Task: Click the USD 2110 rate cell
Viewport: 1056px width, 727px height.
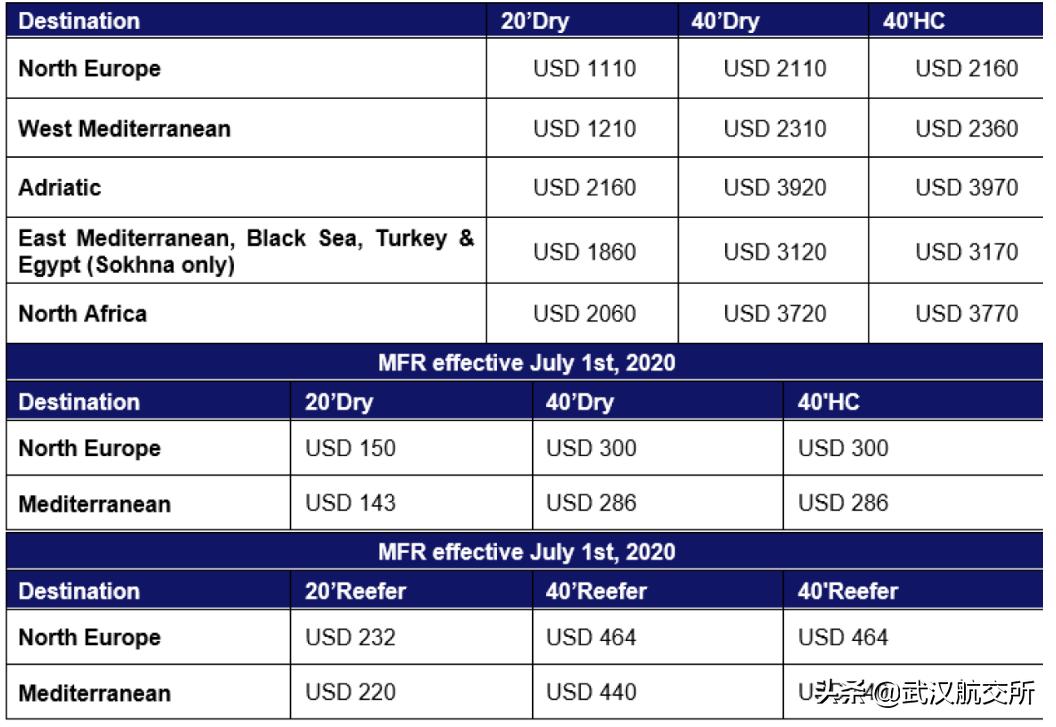Action: click(x=775, y=69)
